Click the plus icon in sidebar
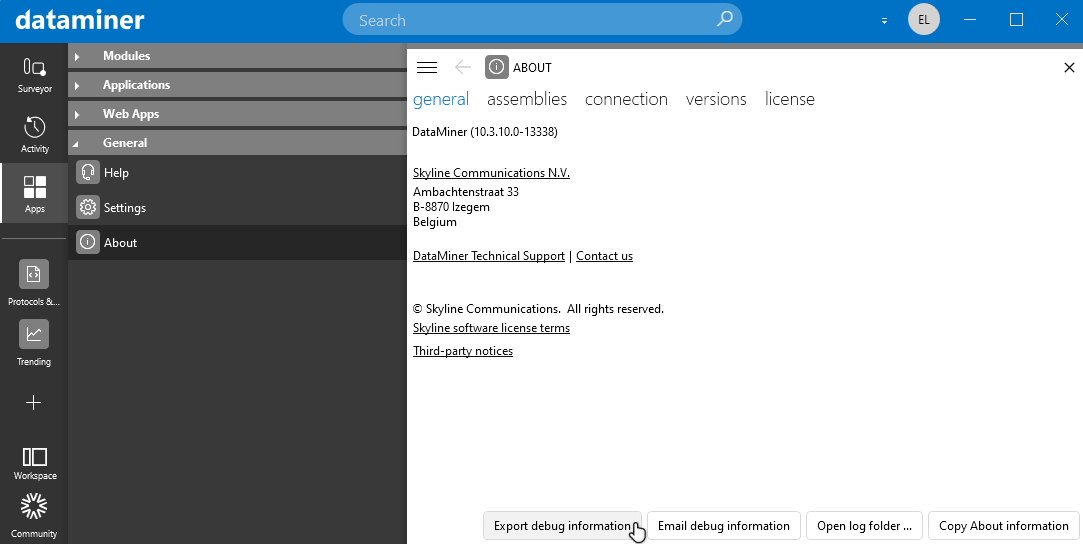 pyautogui.click(x=34, y=402)
